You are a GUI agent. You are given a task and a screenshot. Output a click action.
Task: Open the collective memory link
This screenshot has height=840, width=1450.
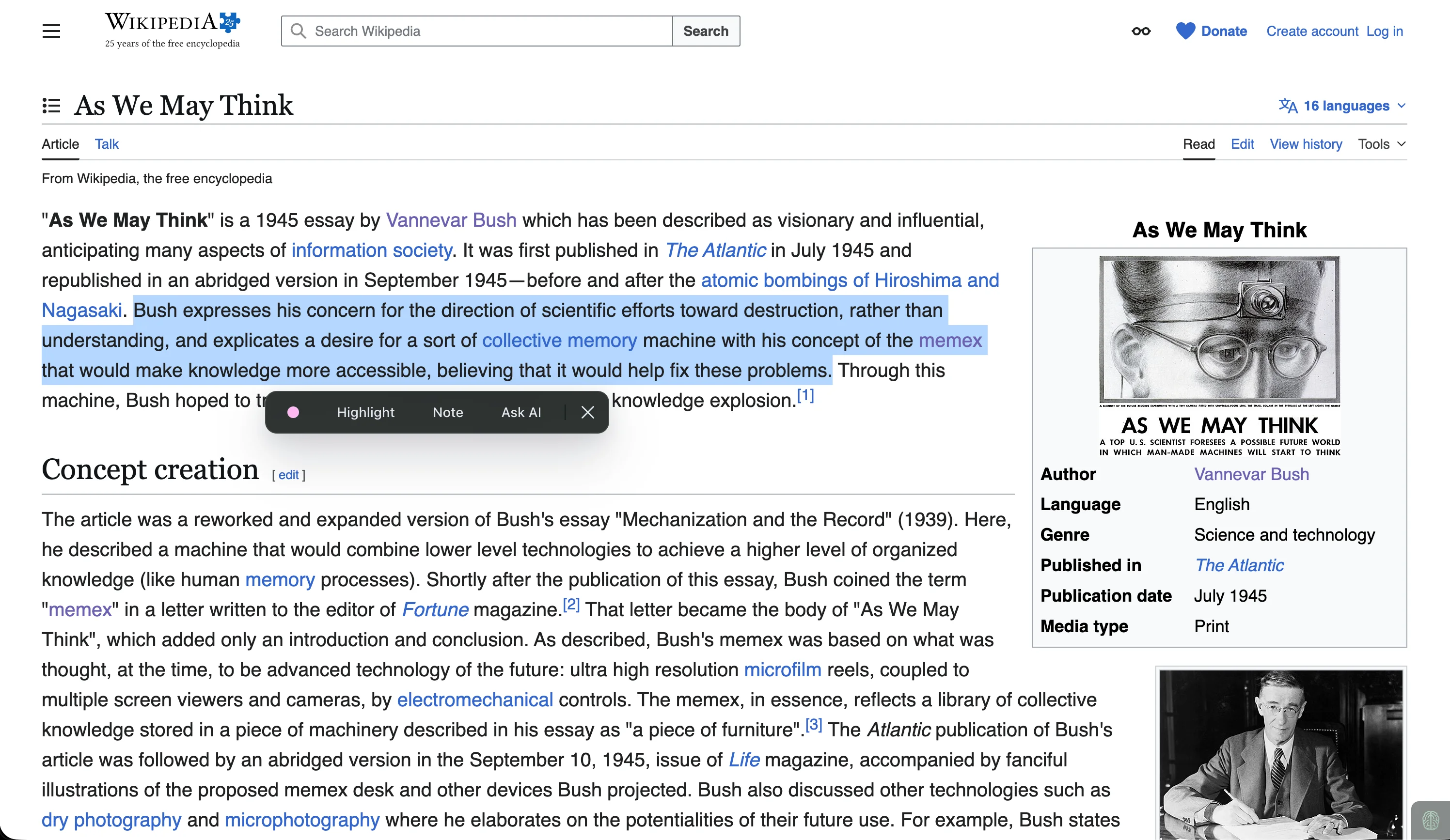[559, 340]
